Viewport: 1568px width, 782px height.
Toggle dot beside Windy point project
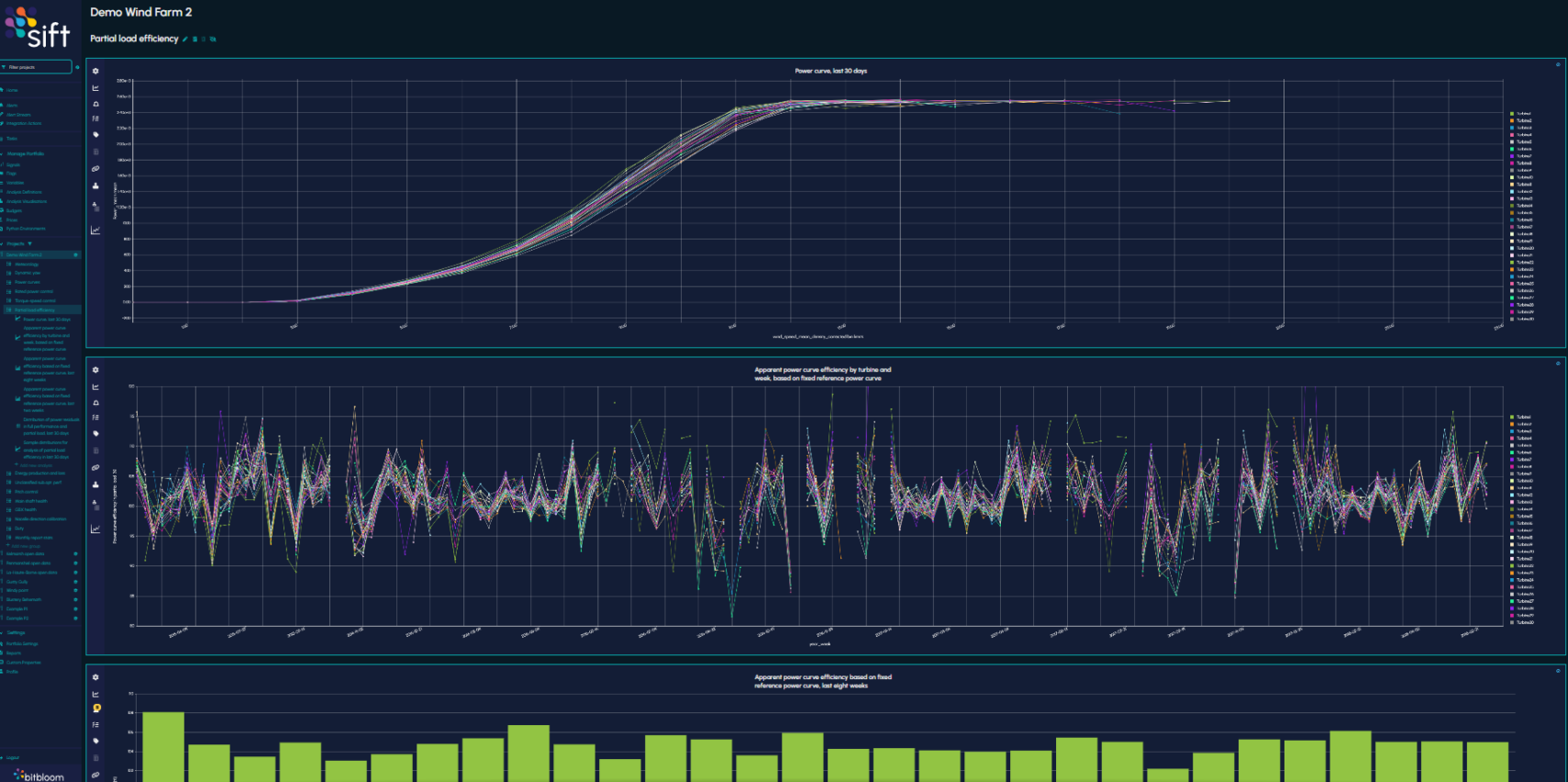click(75, 590)
